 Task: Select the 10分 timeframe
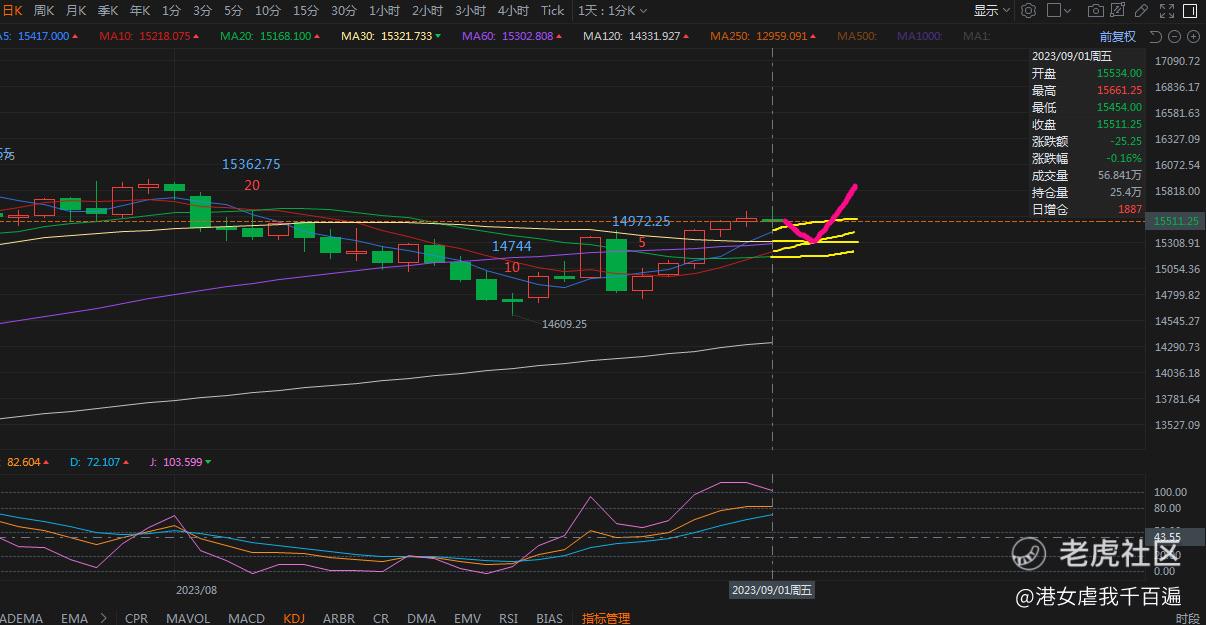coord(267,10)
